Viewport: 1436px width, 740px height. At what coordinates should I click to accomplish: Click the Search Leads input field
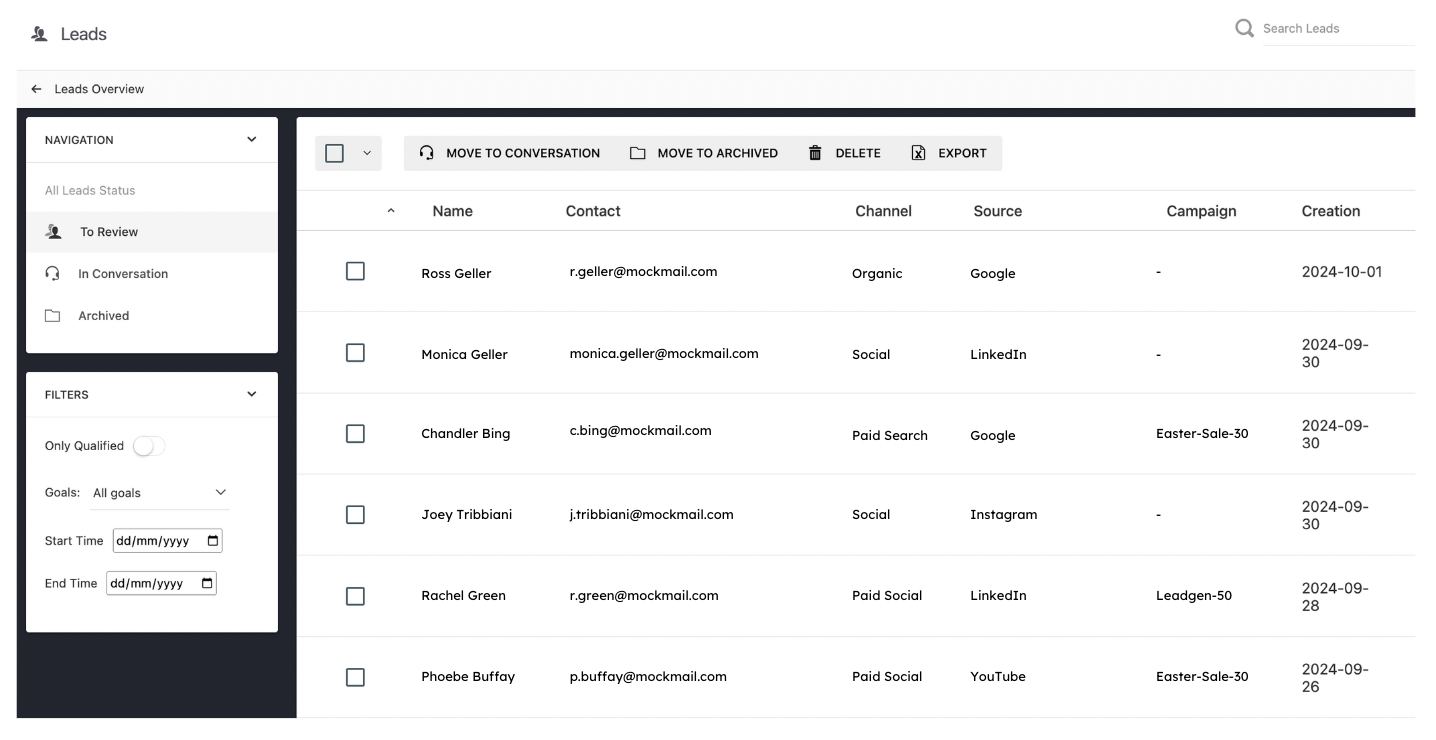[1336, 29]
